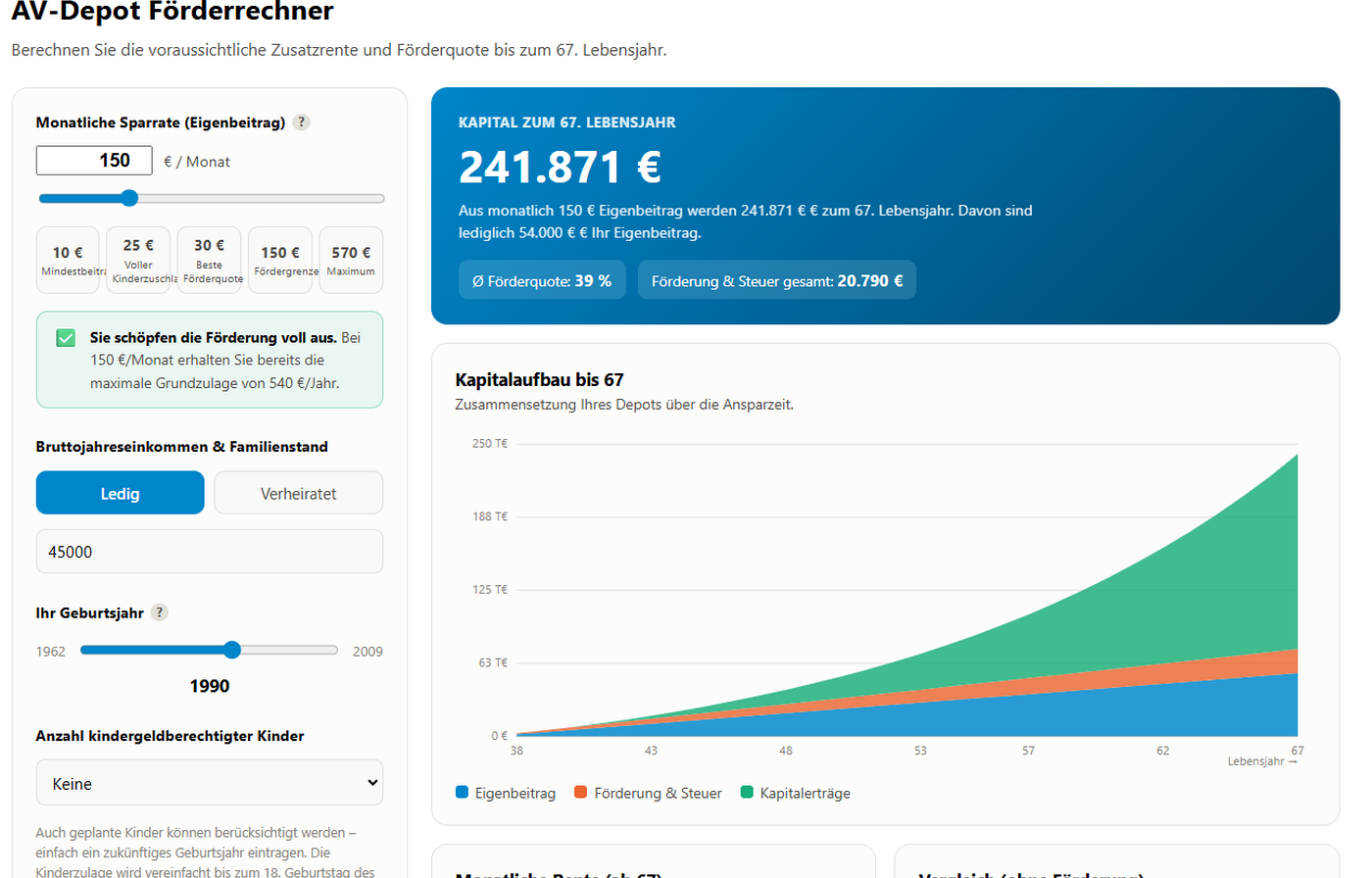Image resolution: width=1372 pixels, height=878 pixels.
Task: Open help tooltip for Monatliche Sparrate
Action: click(x=302, y=122)
